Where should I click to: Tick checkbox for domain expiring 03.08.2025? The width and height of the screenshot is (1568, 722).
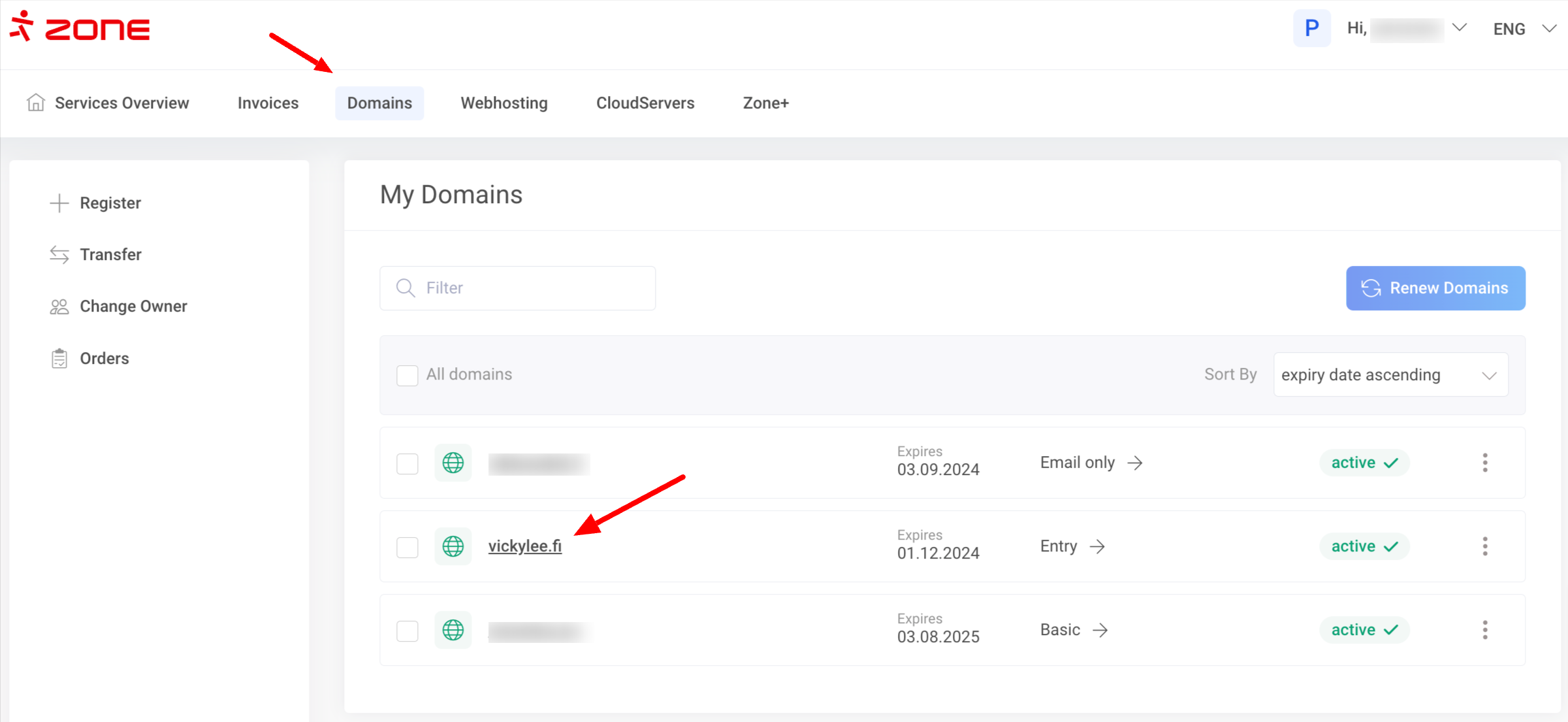click(x=407, y=631)
